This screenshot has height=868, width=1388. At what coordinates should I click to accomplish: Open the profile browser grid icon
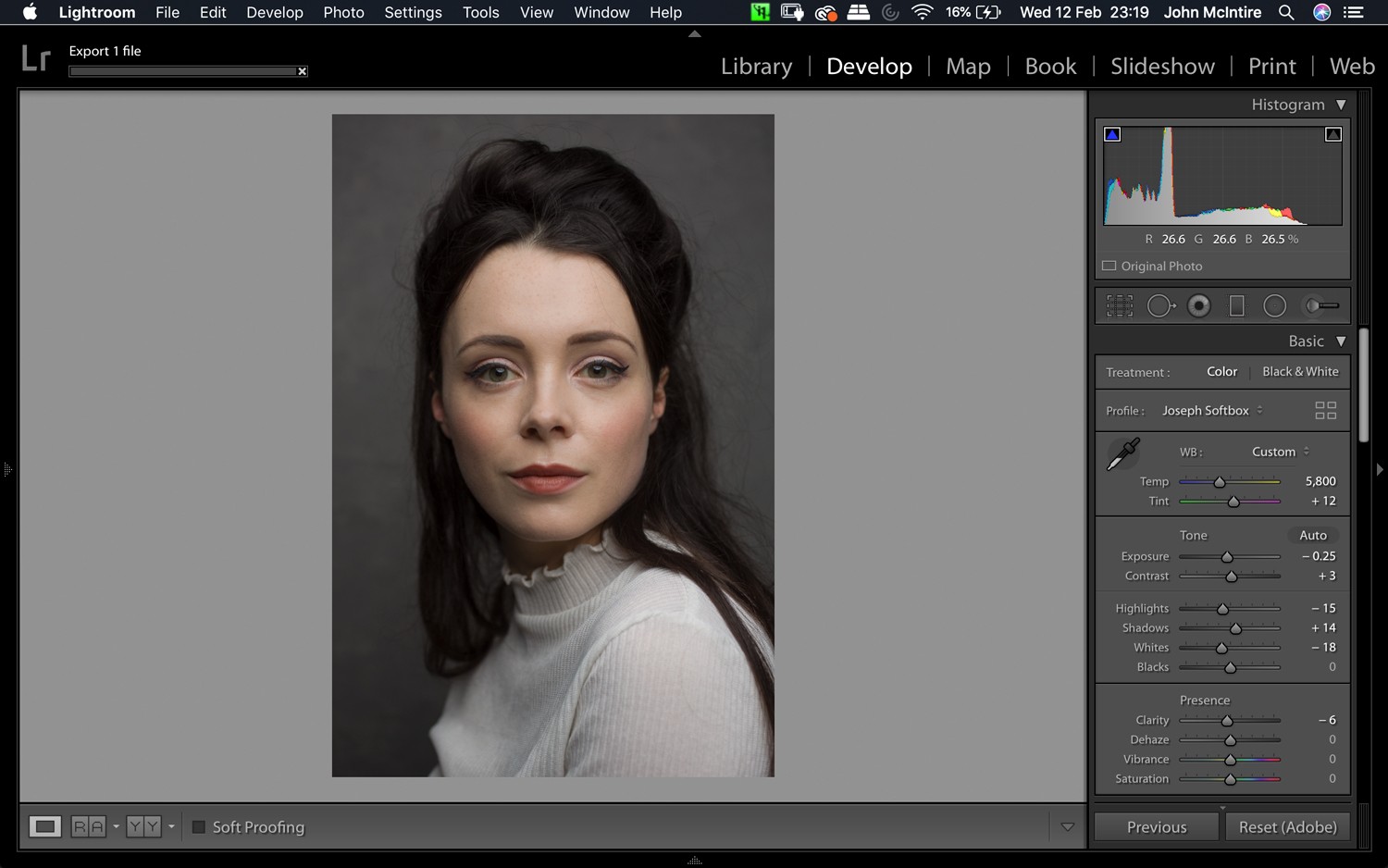(1326, 409)
